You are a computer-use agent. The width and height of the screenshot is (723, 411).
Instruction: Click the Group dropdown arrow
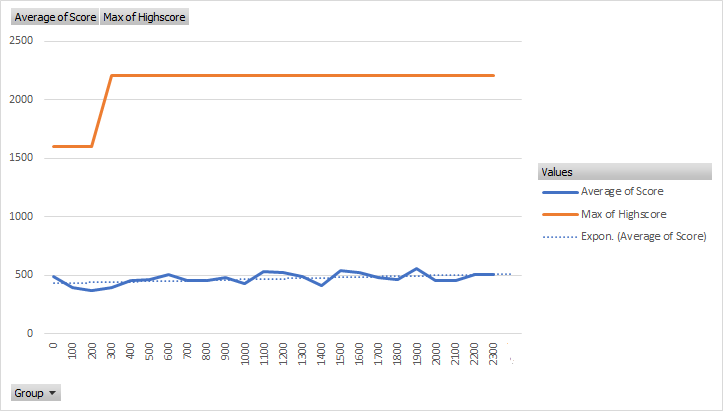53,393
